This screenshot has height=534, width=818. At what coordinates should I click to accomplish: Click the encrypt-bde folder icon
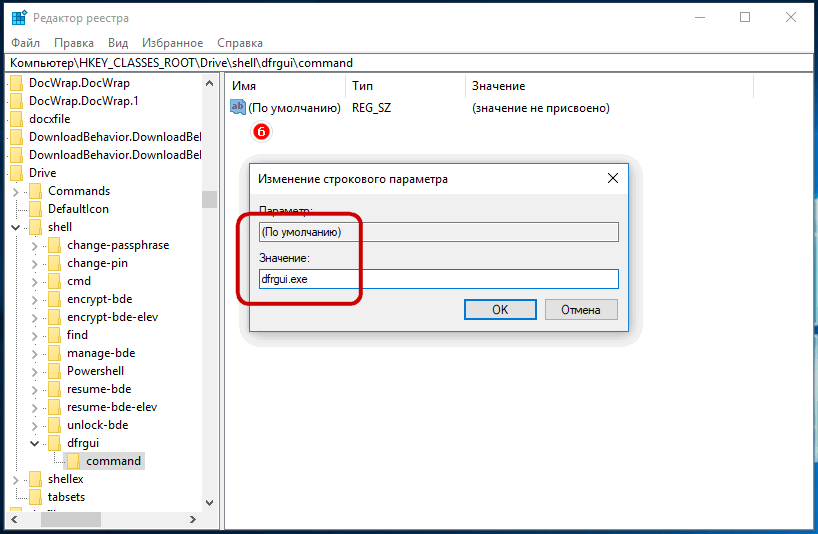coord(54,299)
